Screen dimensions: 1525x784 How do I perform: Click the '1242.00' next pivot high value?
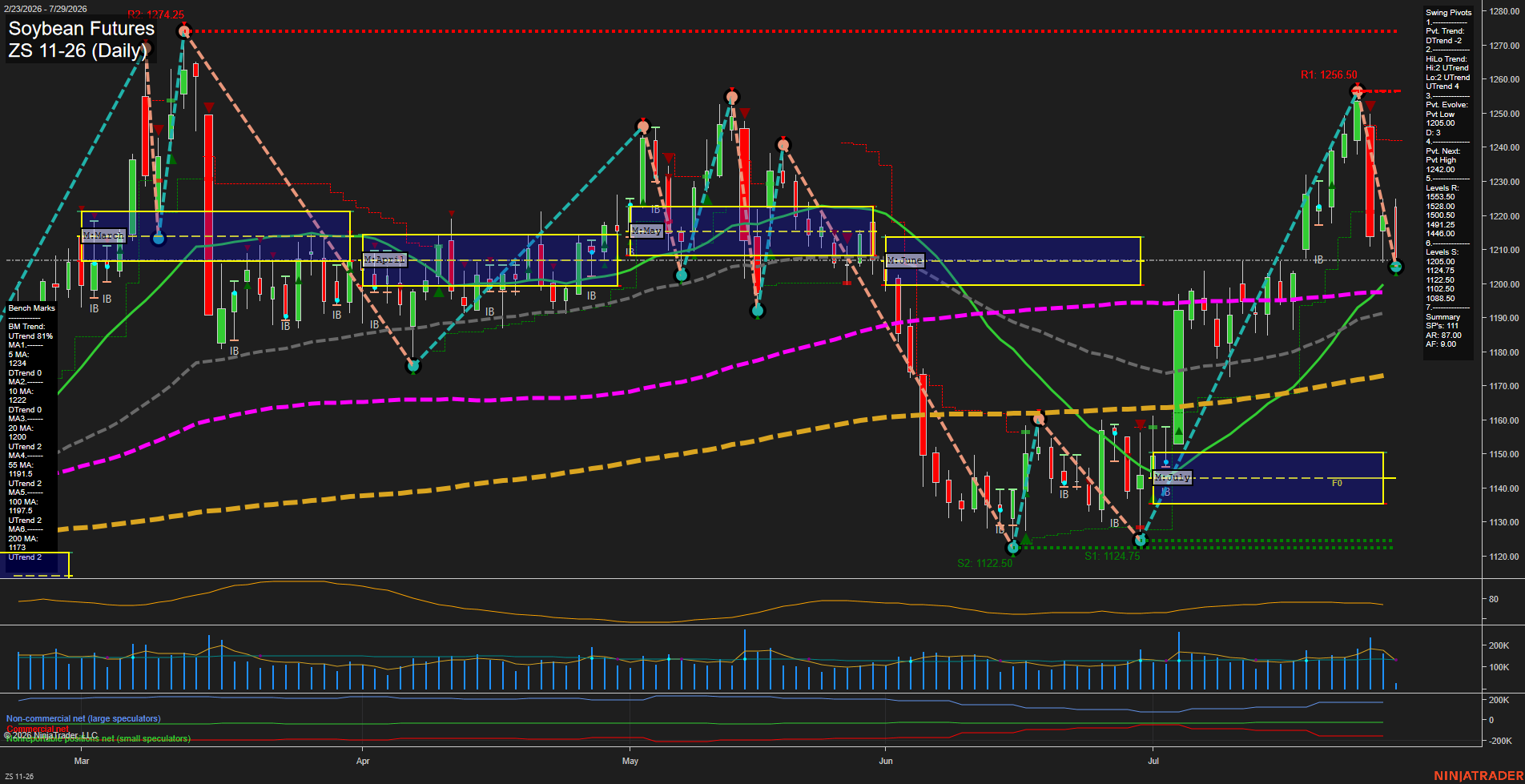[1440, 170]
